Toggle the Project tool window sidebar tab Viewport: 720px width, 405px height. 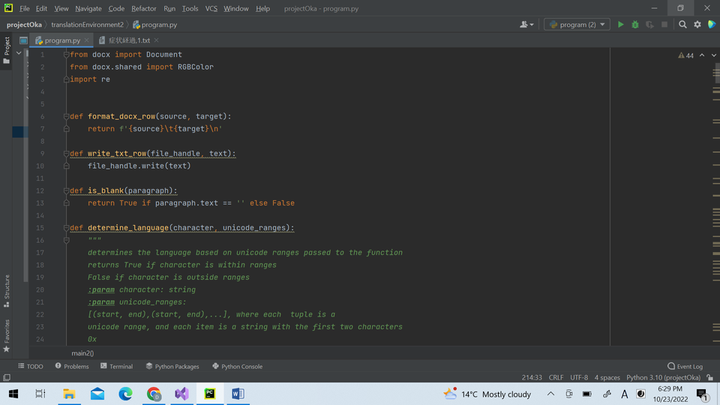(6, 47)
